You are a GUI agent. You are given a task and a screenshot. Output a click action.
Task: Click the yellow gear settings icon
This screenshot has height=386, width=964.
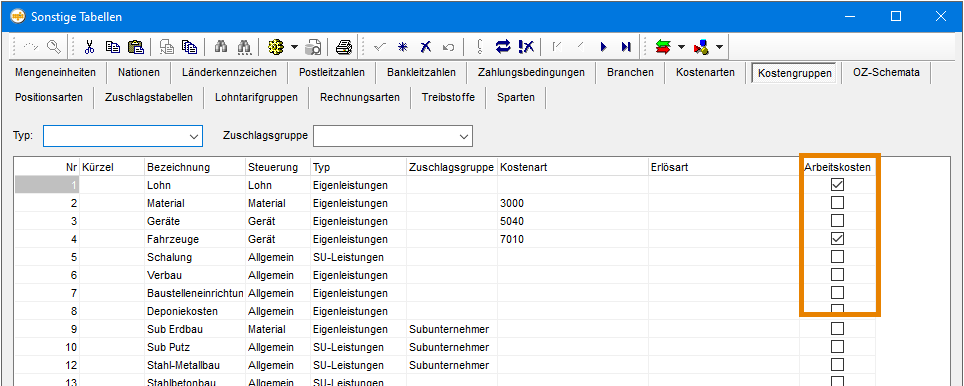(276, 47)
